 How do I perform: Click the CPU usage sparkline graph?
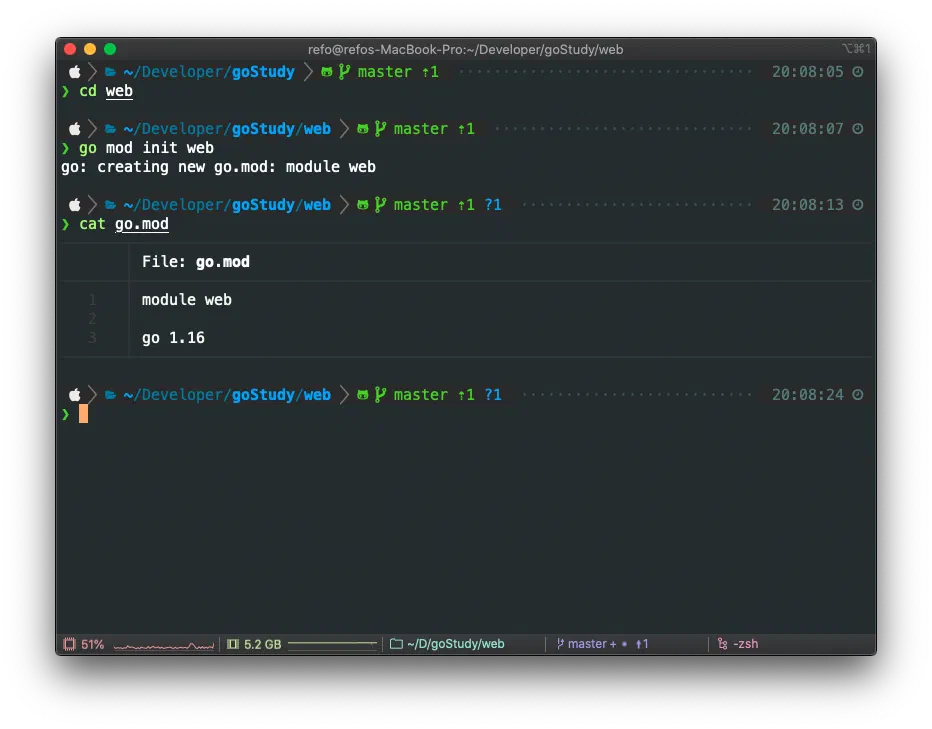163,645
